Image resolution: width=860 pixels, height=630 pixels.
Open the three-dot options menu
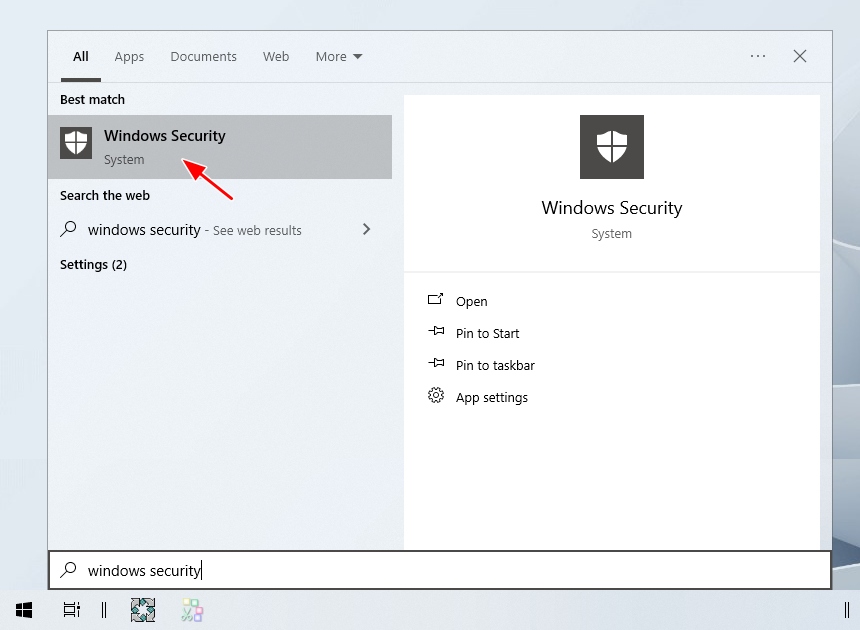pyautogui.click(x=758, y=57)
